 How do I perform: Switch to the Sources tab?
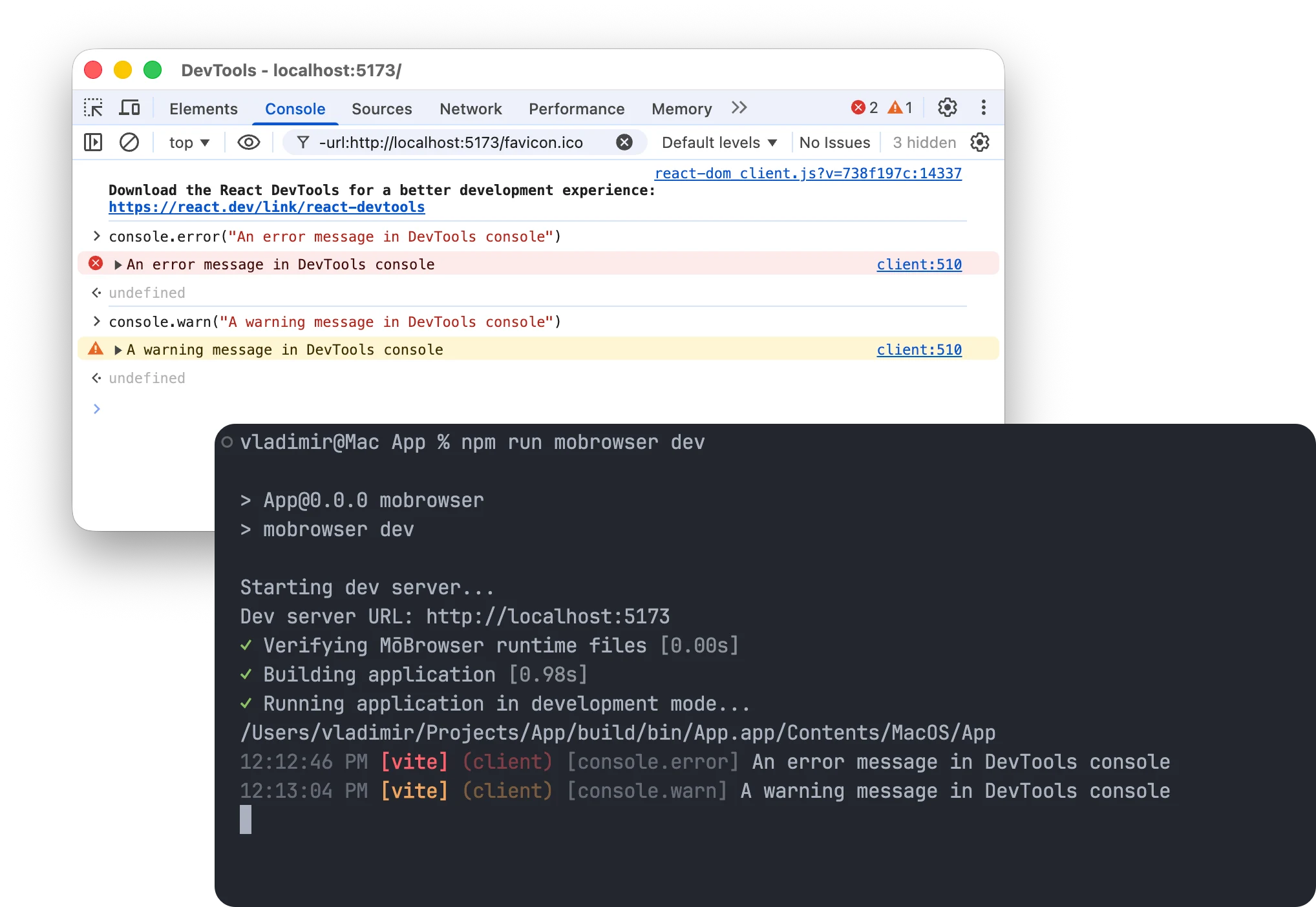pos(381,109)
